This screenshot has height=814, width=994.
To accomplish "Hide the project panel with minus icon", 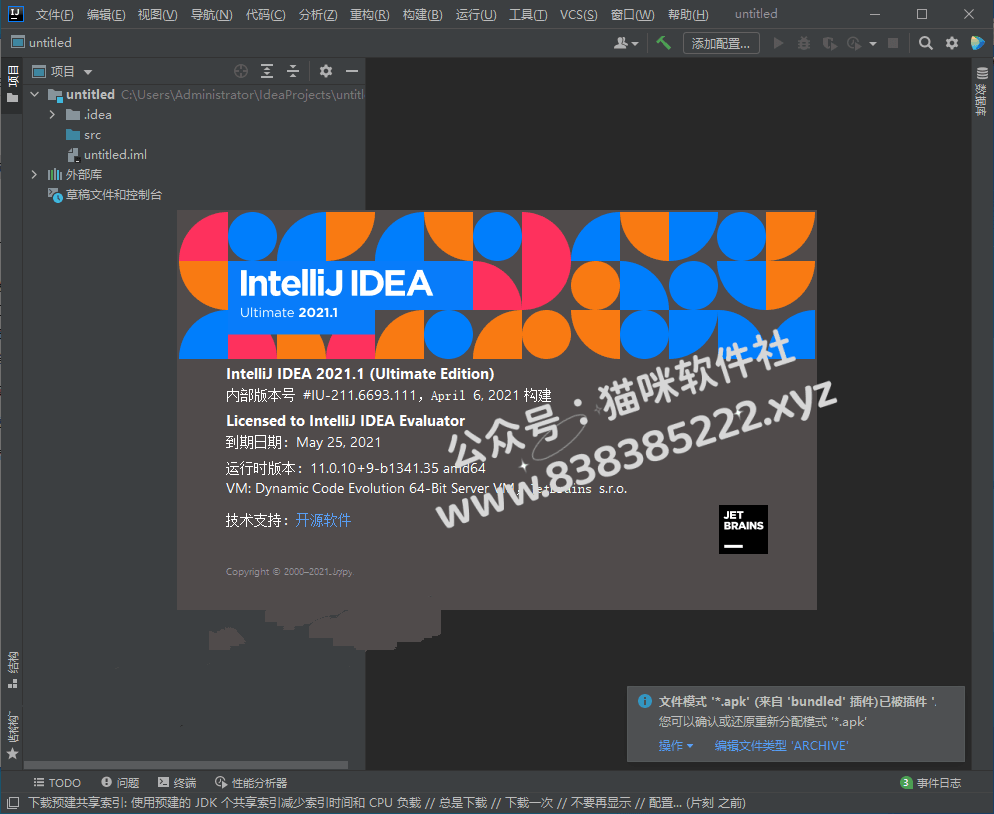I will pos(352,71).
